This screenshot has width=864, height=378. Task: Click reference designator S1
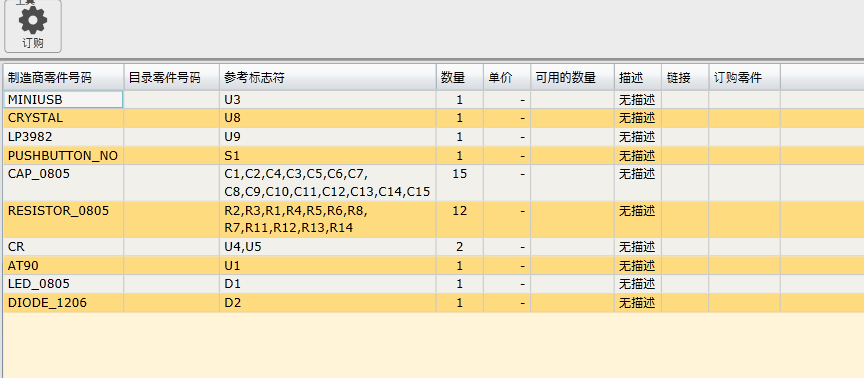click(x=232, y=155)
